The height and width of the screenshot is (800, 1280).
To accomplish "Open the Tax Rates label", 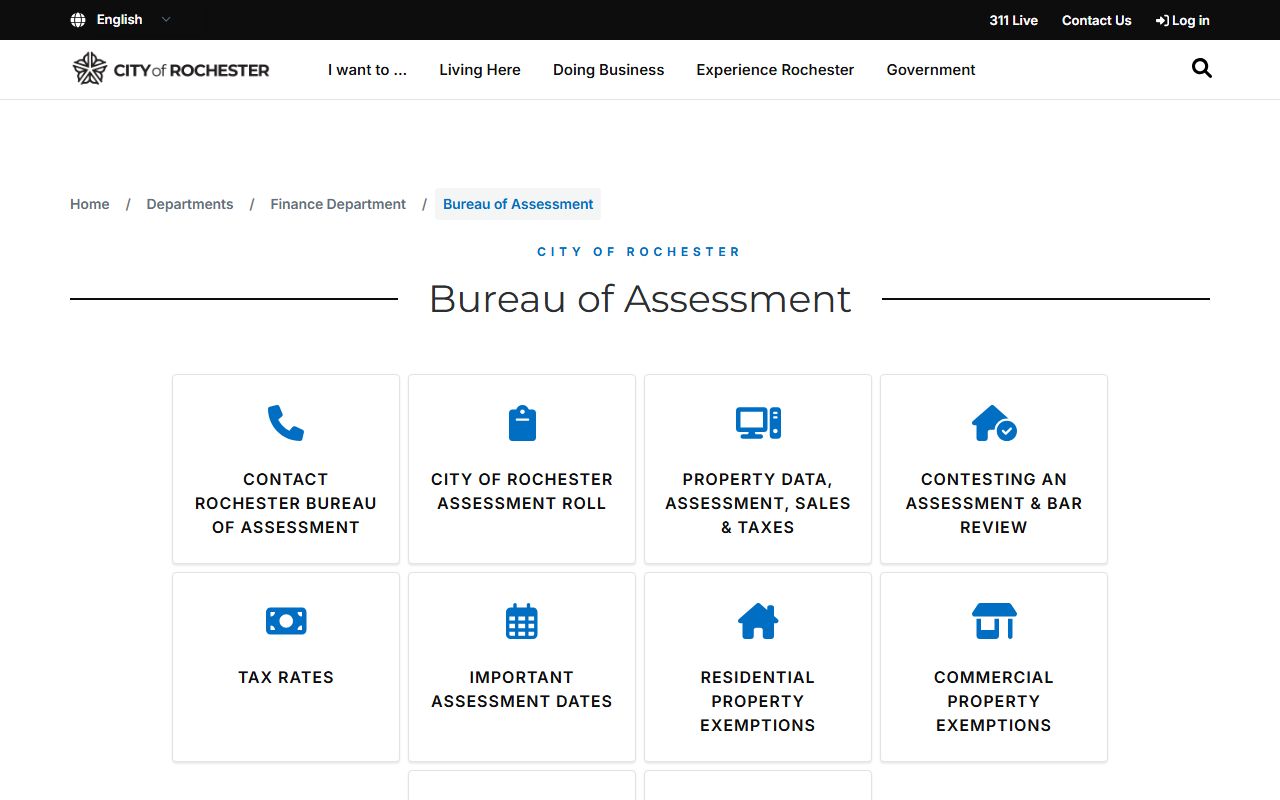I will 286,677.
